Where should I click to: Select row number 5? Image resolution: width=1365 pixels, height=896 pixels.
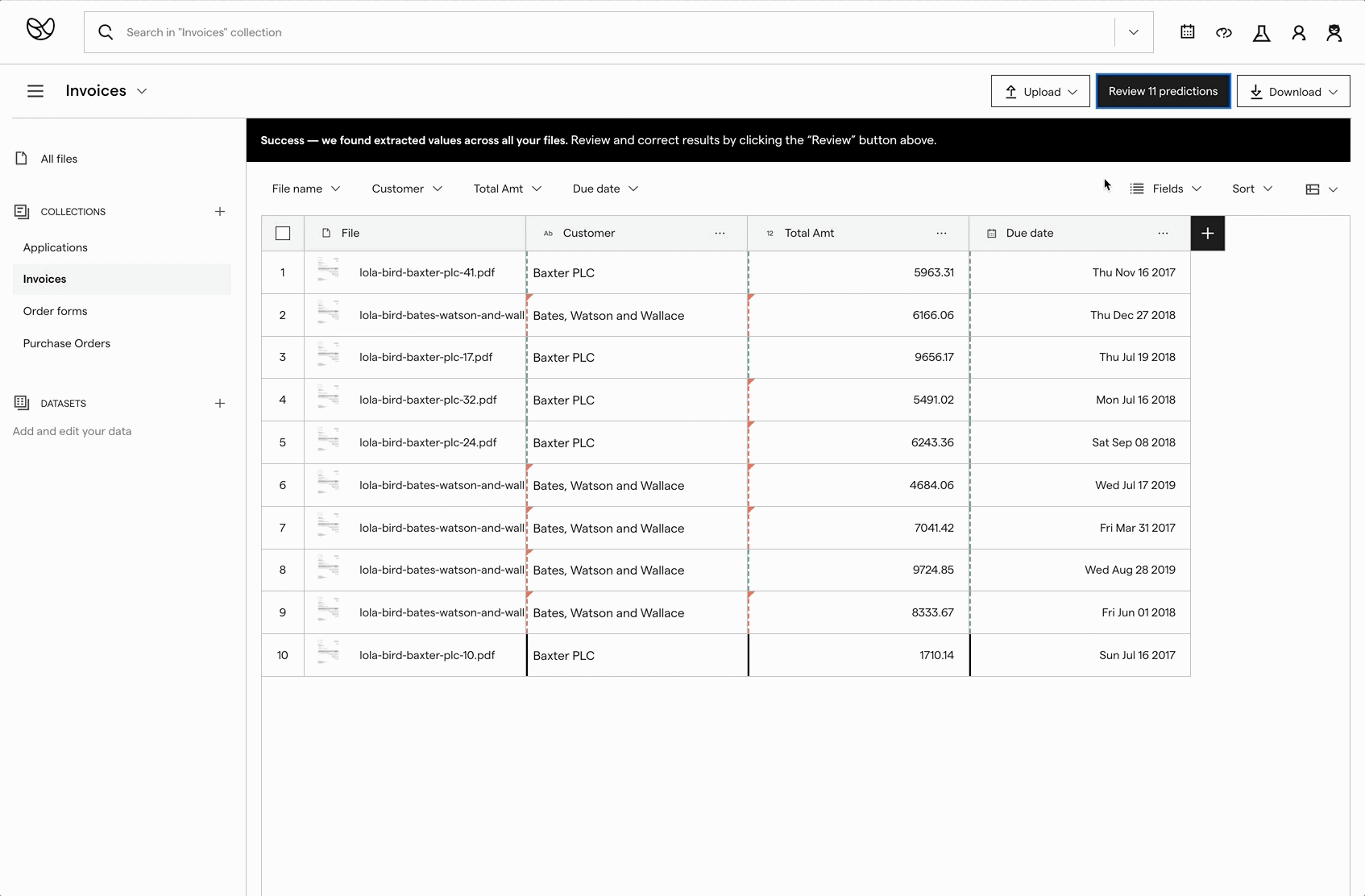click(283, 442)
